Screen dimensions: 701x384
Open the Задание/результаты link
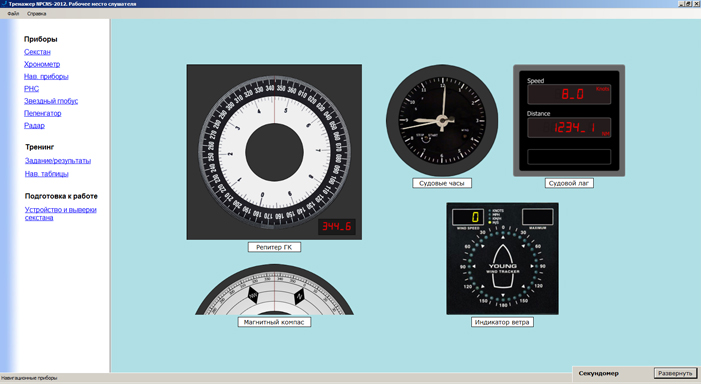pos(58,160)
